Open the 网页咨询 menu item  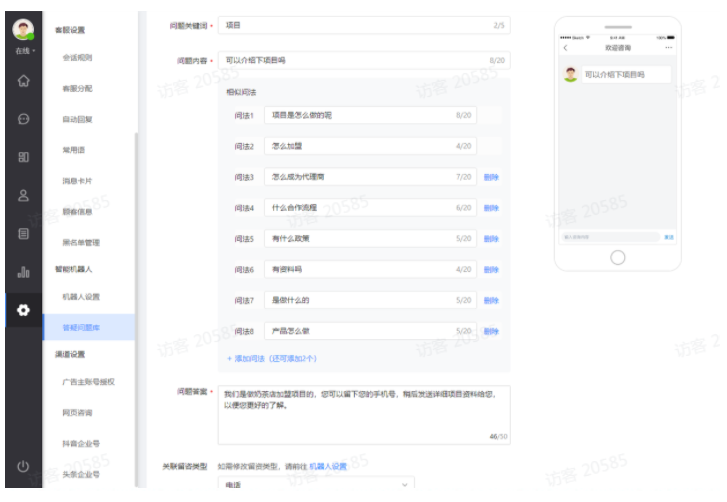pos(77,413)
